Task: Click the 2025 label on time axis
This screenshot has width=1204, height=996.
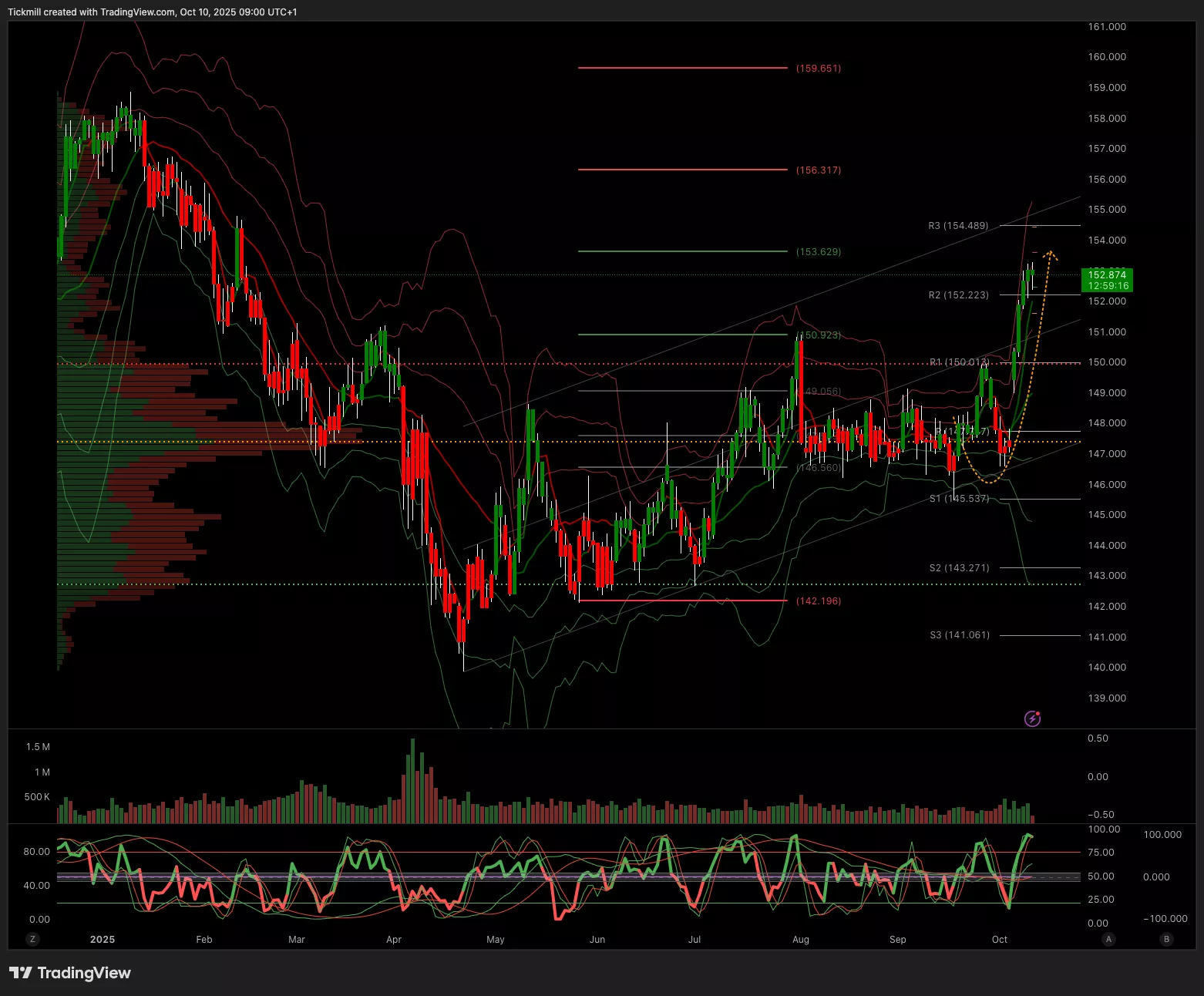Action: coord(102,940)
